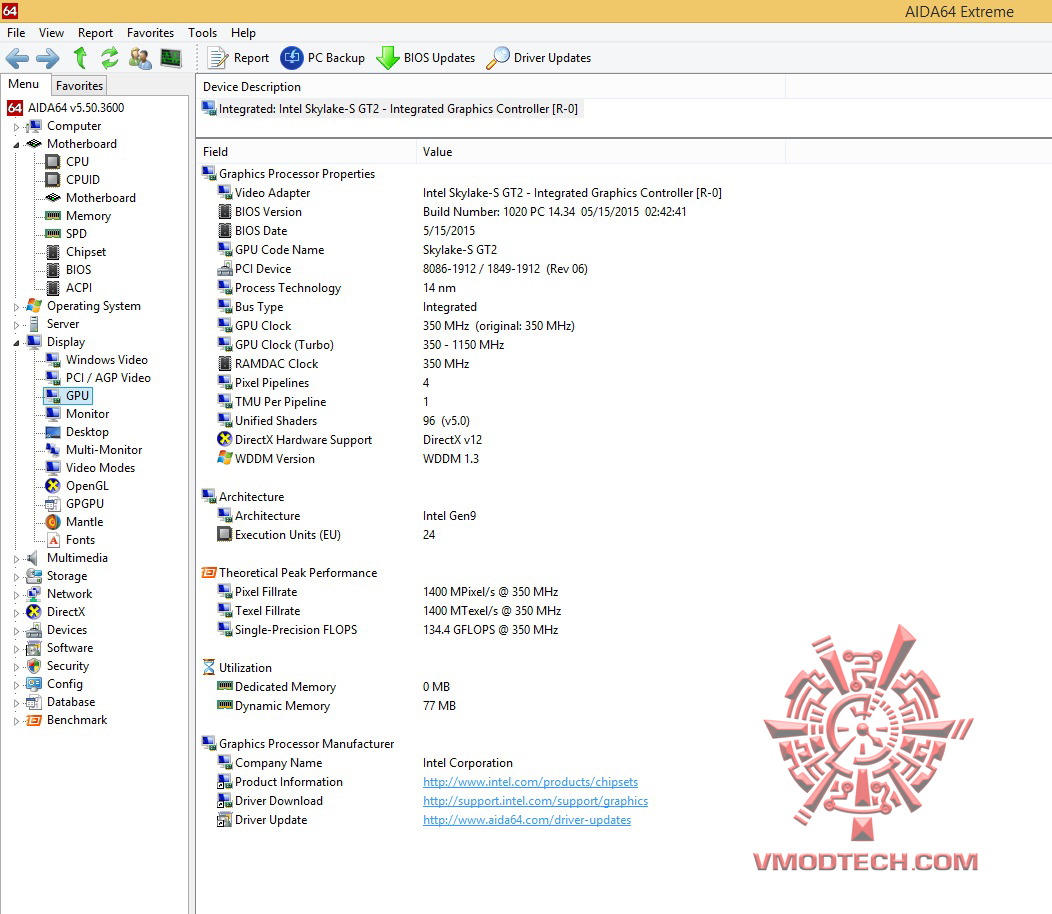The image size is (1052, 914).
Task: Open the green system monitor toolbar icon
Action: click(171, 58)
